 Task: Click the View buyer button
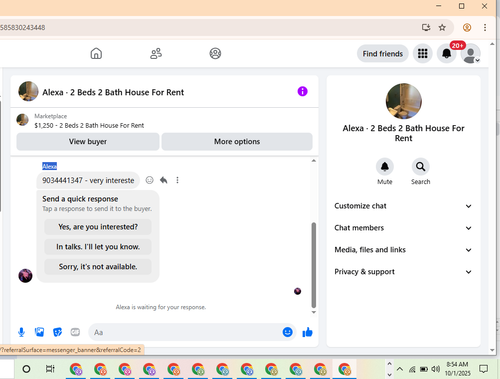point(88,142)
